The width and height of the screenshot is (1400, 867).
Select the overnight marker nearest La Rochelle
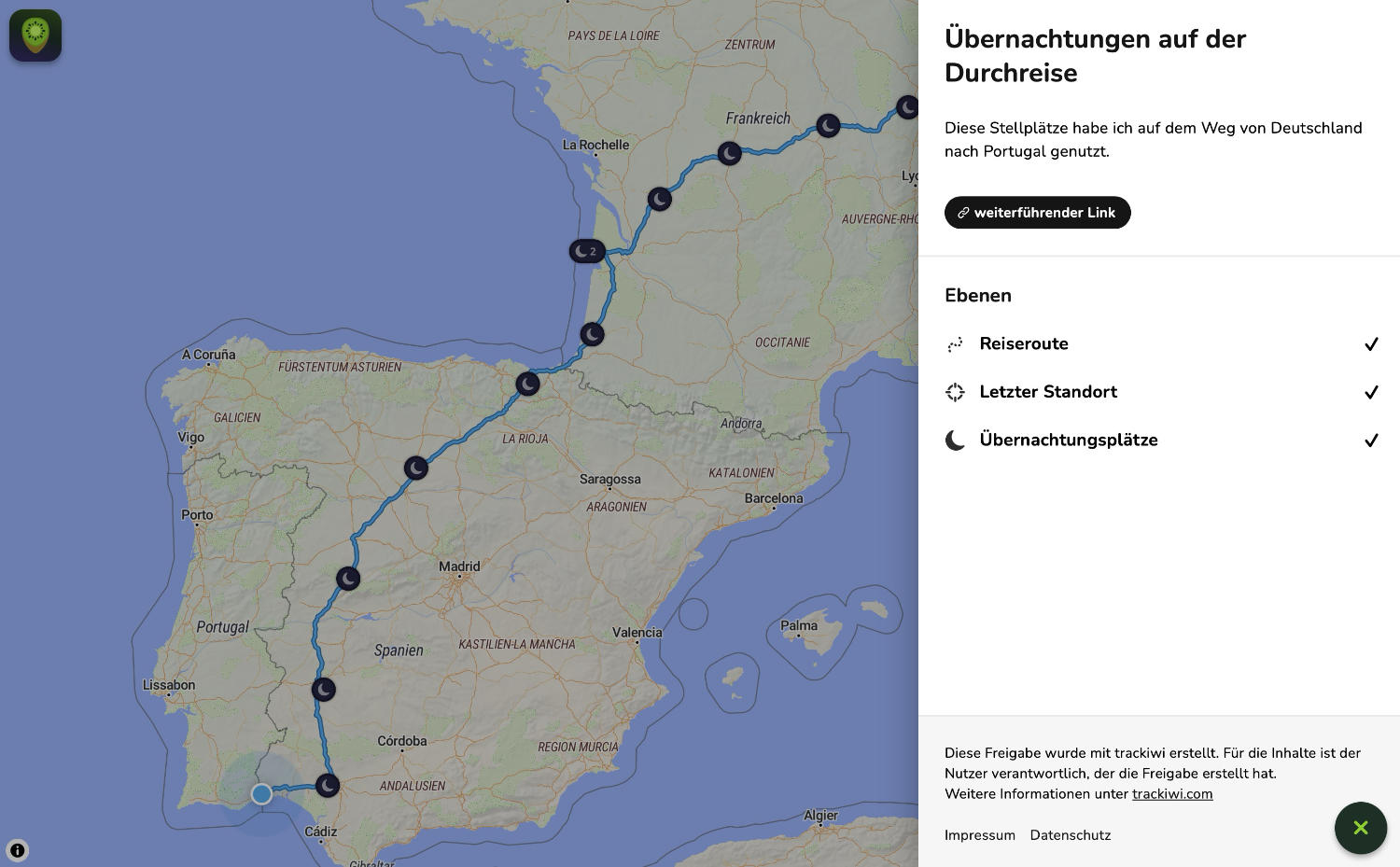point(660,199)
